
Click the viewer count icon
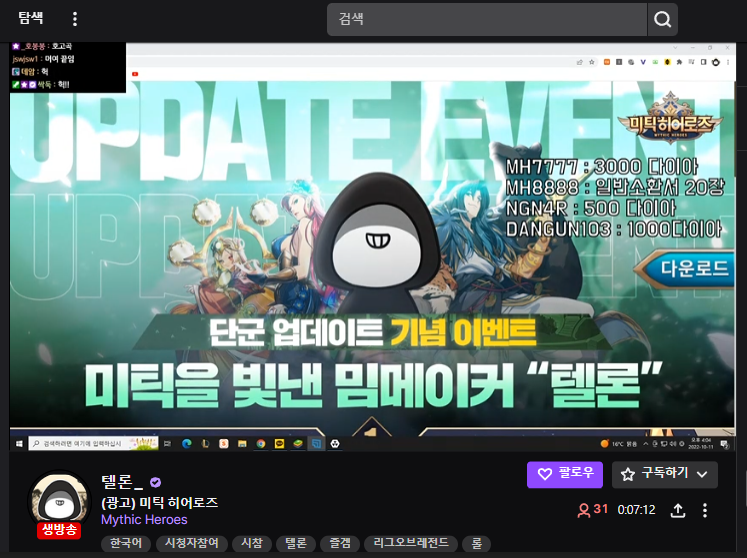584,510
